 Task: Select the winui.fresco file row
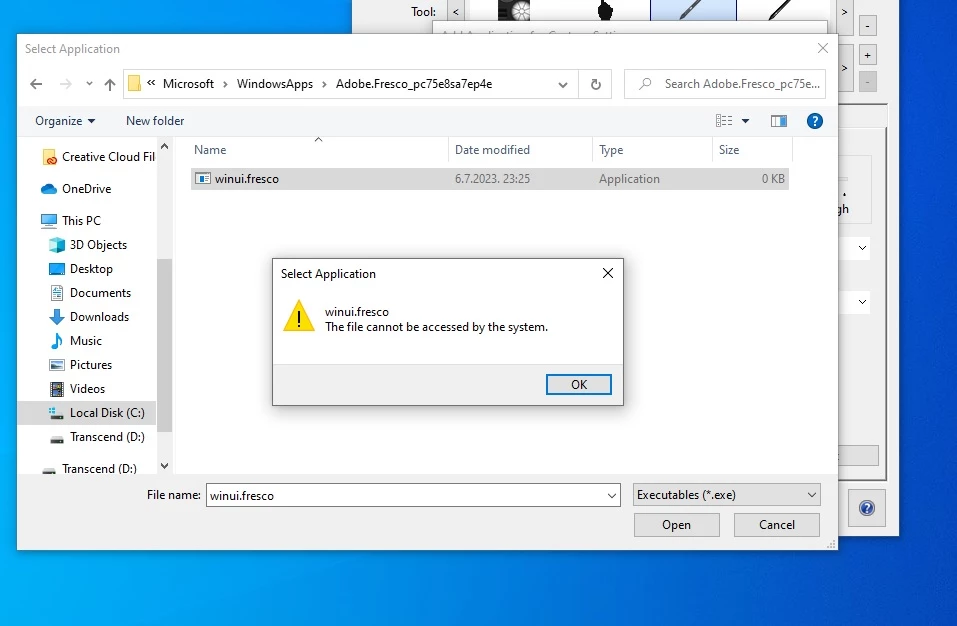(489, 179)
